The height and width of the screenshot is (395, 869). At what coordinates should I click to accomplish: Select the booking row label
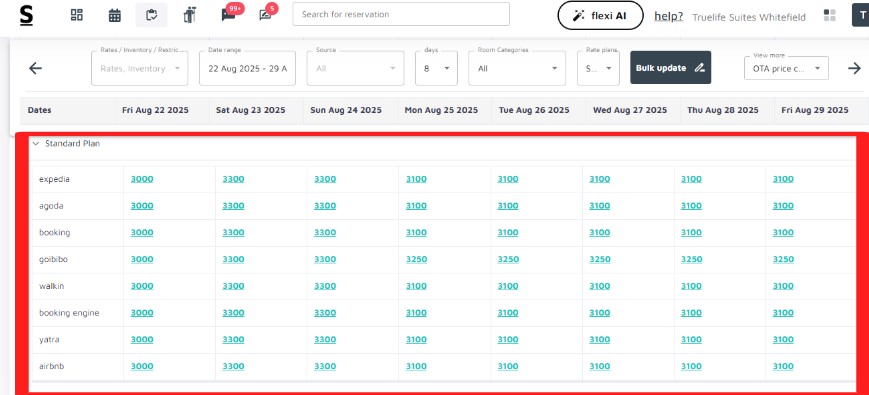click(54, 233)
